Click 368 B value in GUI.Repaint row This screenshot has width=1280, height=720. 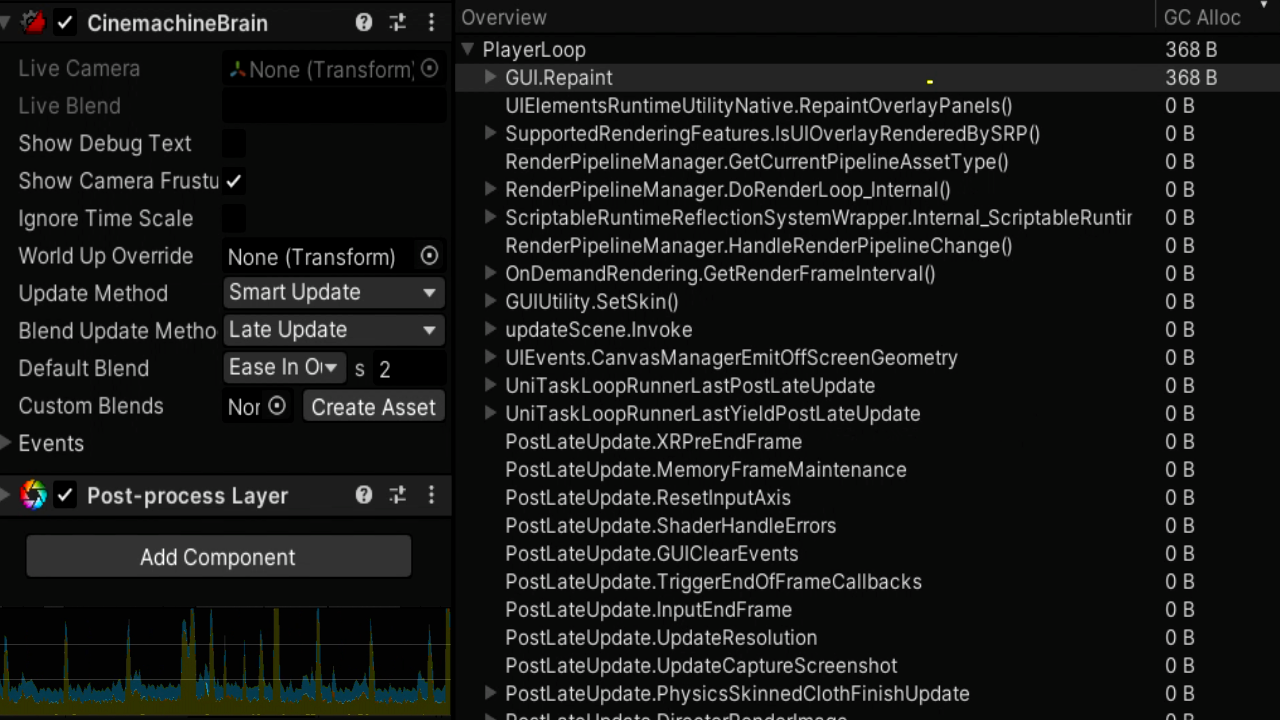coord(1191,77)
